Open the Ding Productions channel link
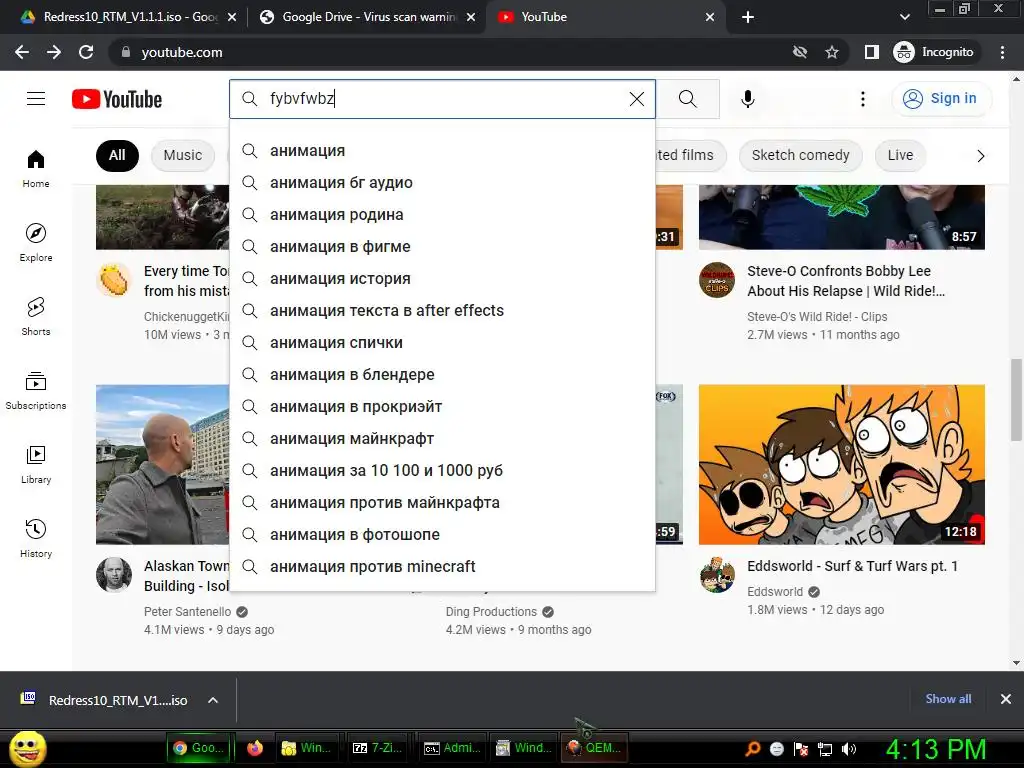The height and width of the screenshot is (768, 1024). [491, 612]
